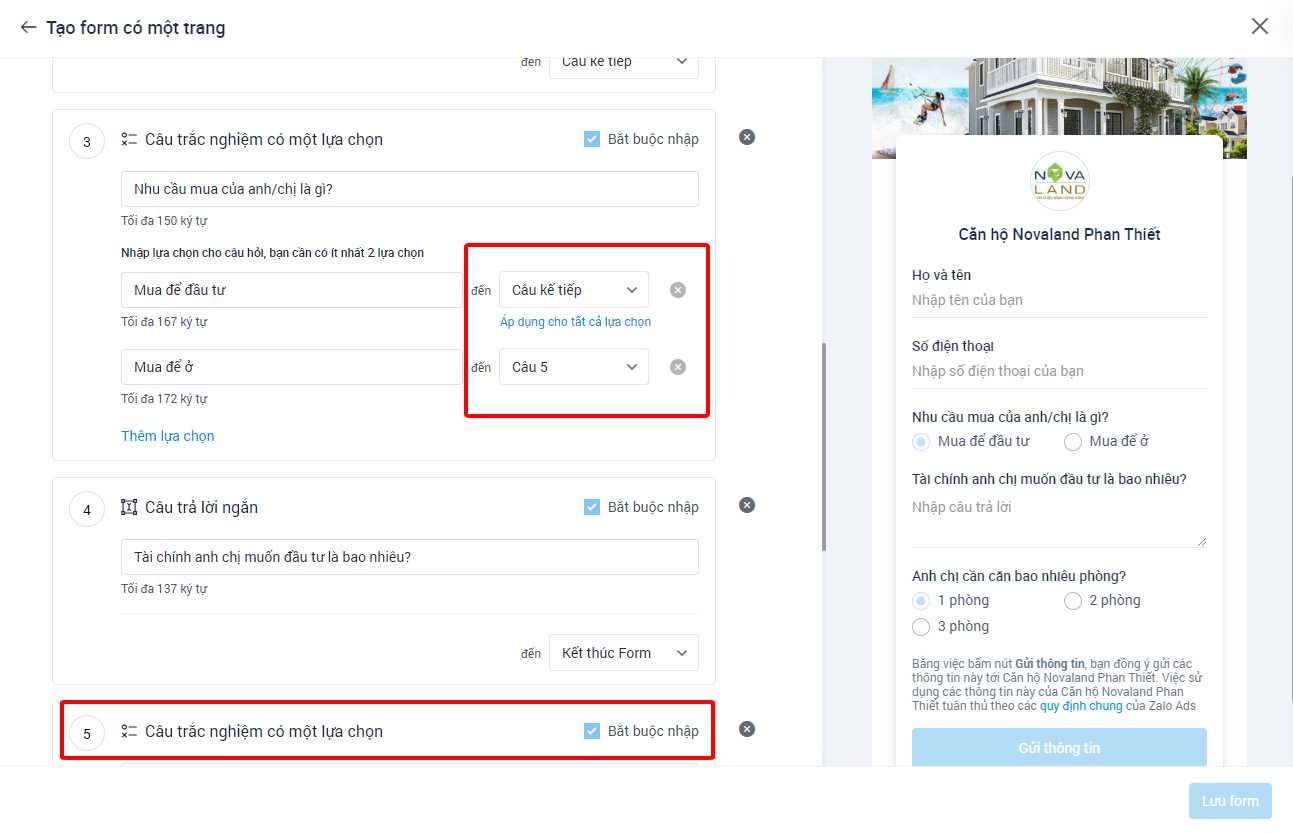Open the 'Câu 5' dropdown
Screen dimensions: 1293x833
573,366
